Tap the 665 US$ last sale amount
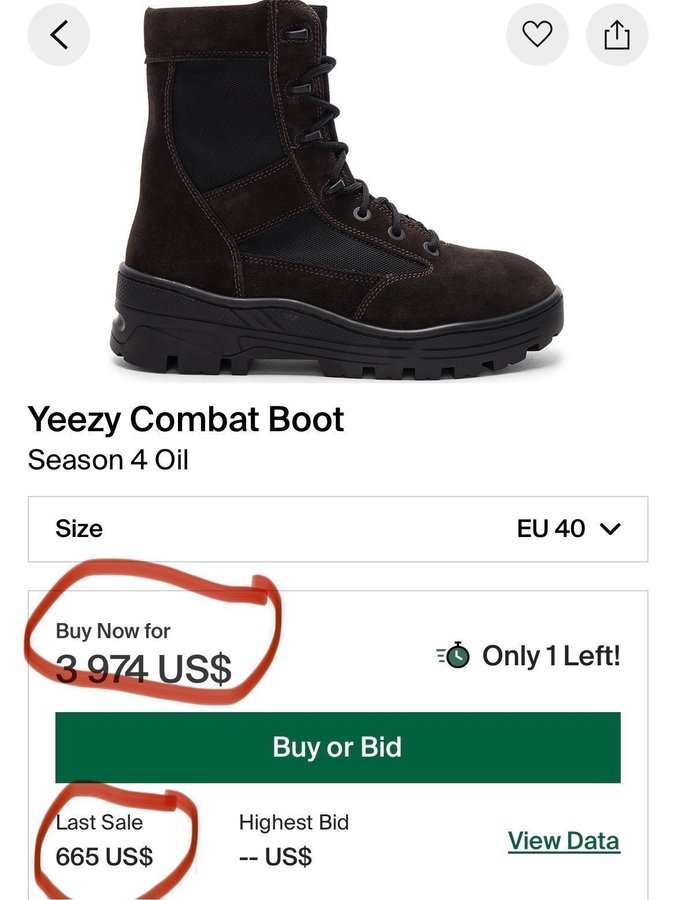The width and height of the screenshot is (675, 900). coord(104,857)
